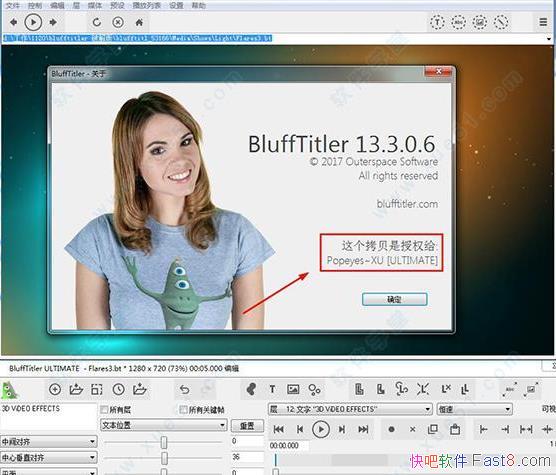The width and height of the screenshot is (556, 475).
Task: Open the 文件 (File) menu
Action: click(13, 5)
